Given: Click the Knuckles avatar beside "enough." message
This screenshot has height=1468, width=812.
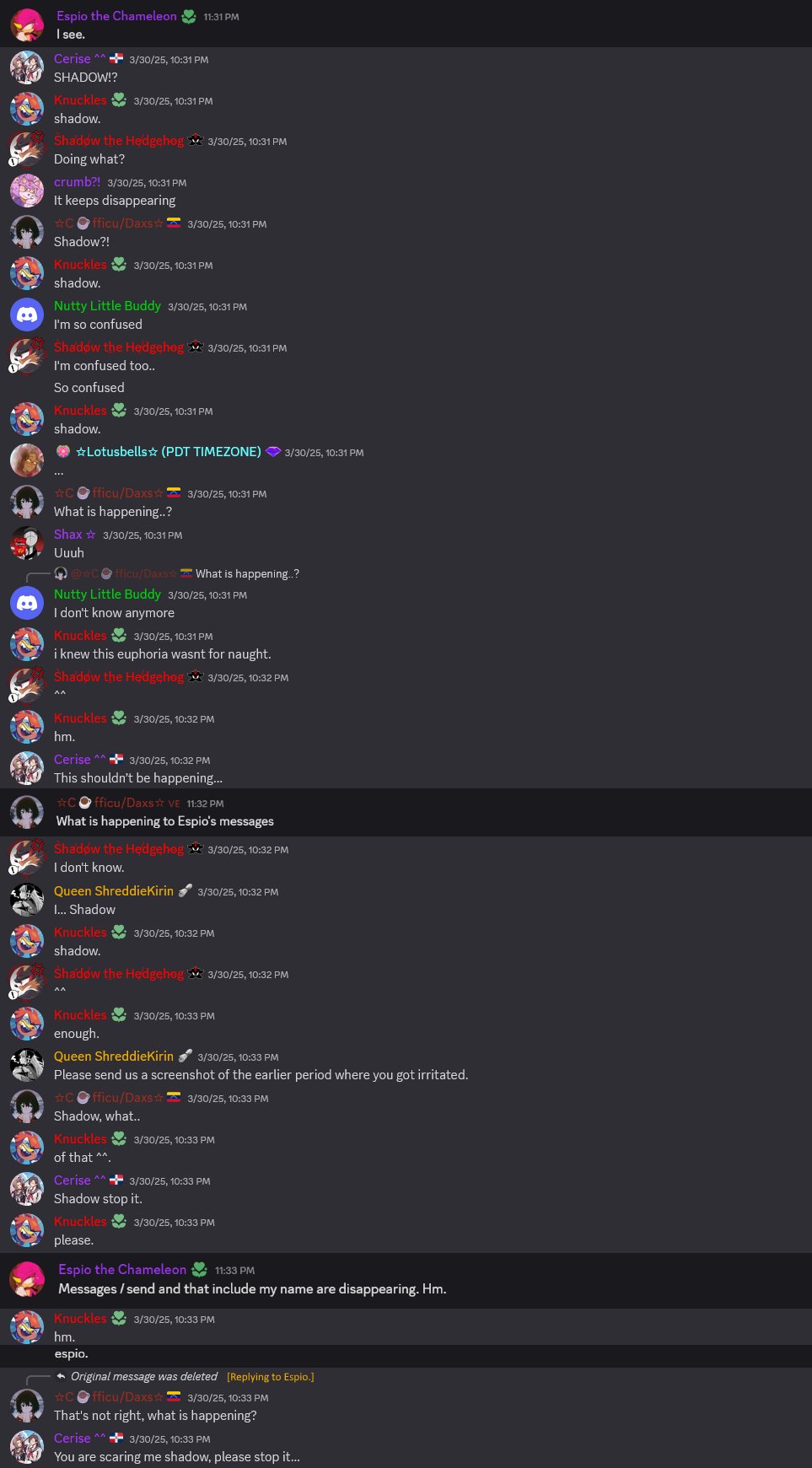Looking at the screenshot, I should pyautogui.click(x=27, y=1024).
